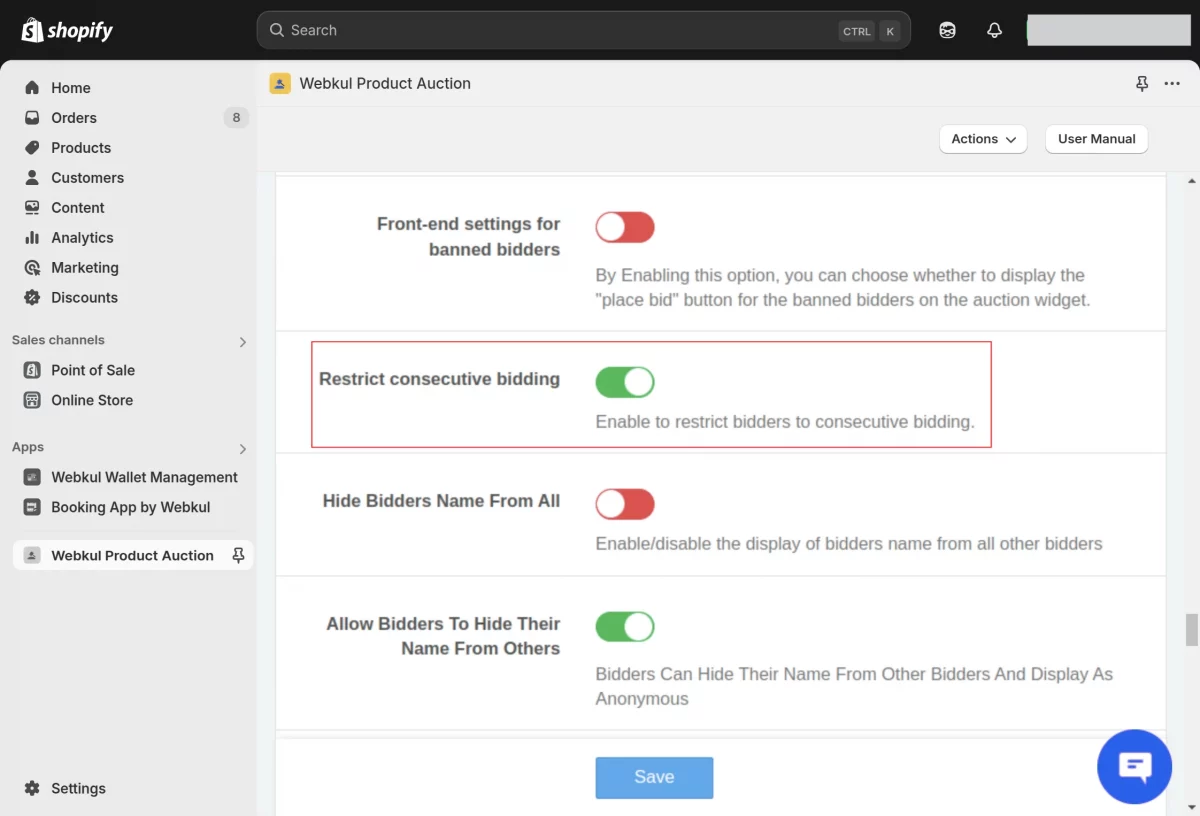Screen dimensions: 1200x816
Task: Open the Actions dropdown
Action: pos(982,139)
